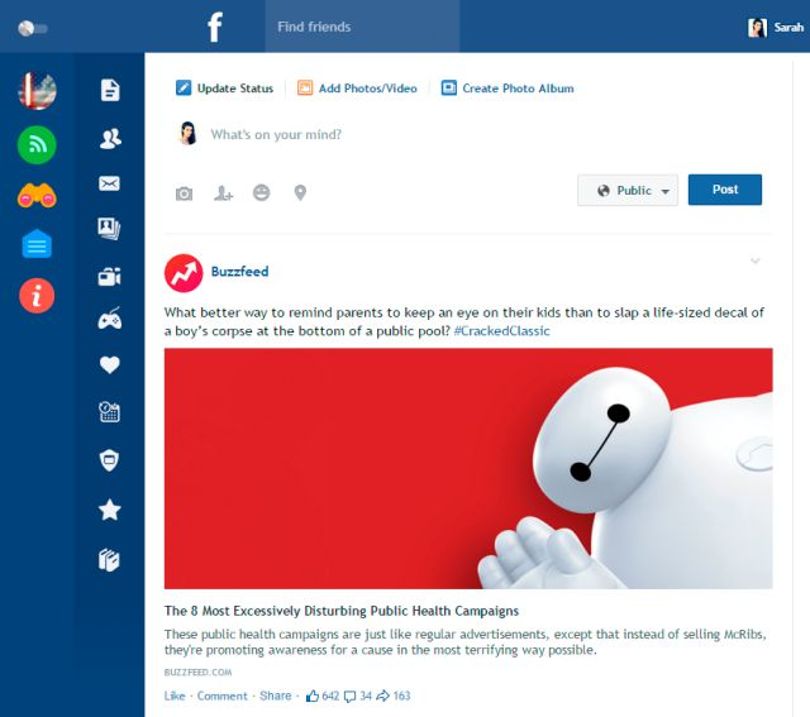Click the add location pin icon
This screenshot has width=810, height=717.
pyautogui.click(x=300, y=193)
